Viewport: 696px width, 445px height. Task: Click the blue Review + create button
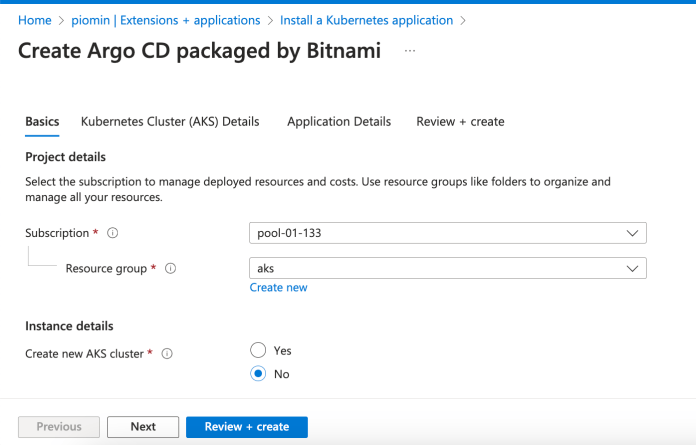tap(247, 427)
